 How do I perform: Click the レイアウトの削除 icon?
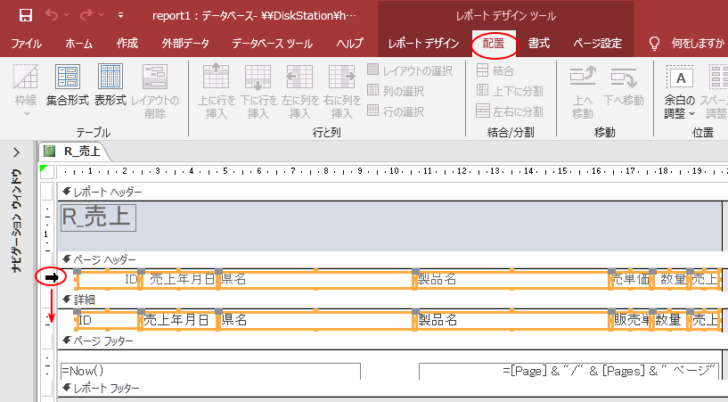click(155, 77)
